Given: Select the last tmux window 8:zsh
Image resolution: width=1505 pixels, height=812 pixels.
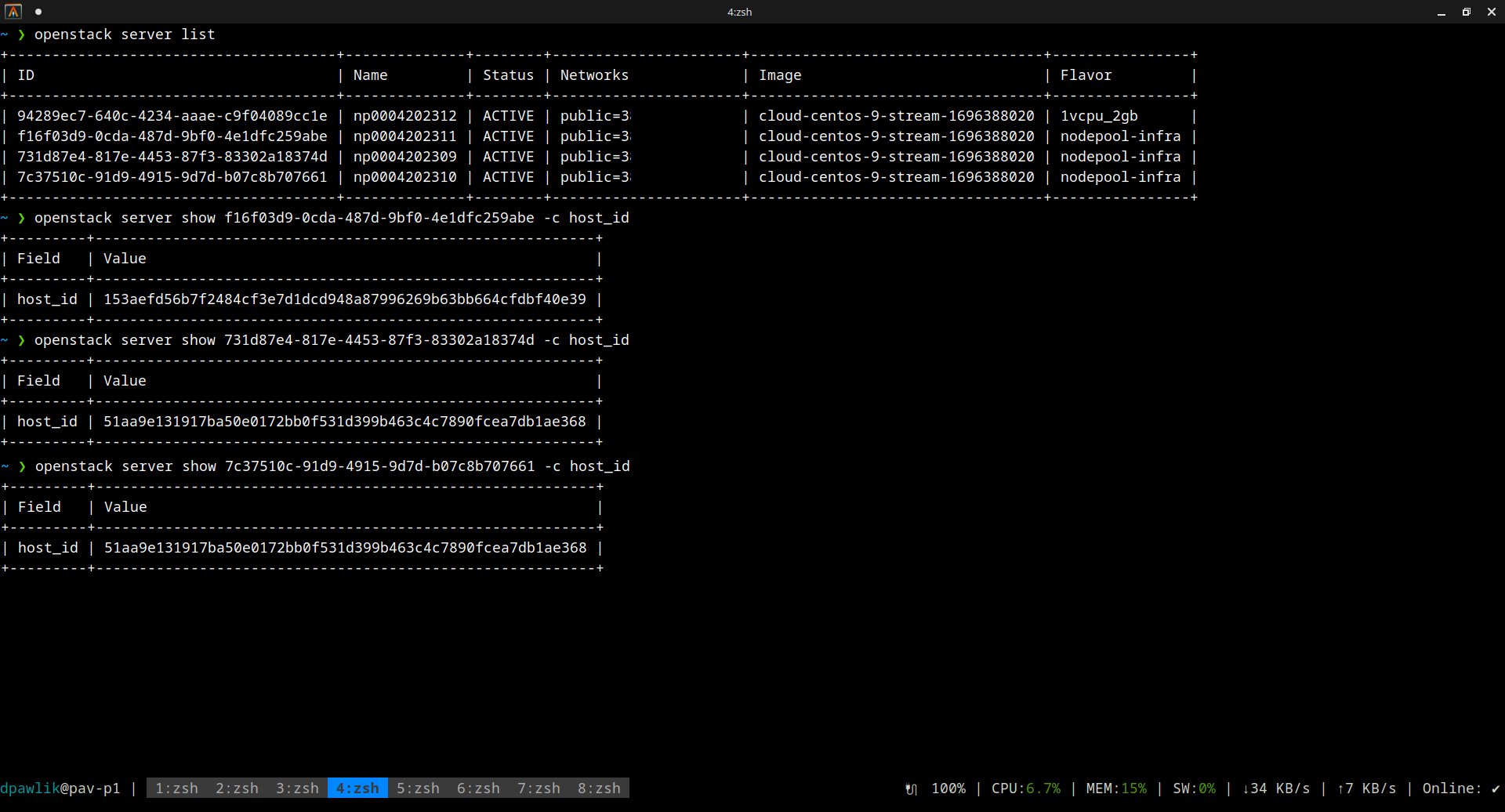Looking at the screenshot, I should click(599, 788).
